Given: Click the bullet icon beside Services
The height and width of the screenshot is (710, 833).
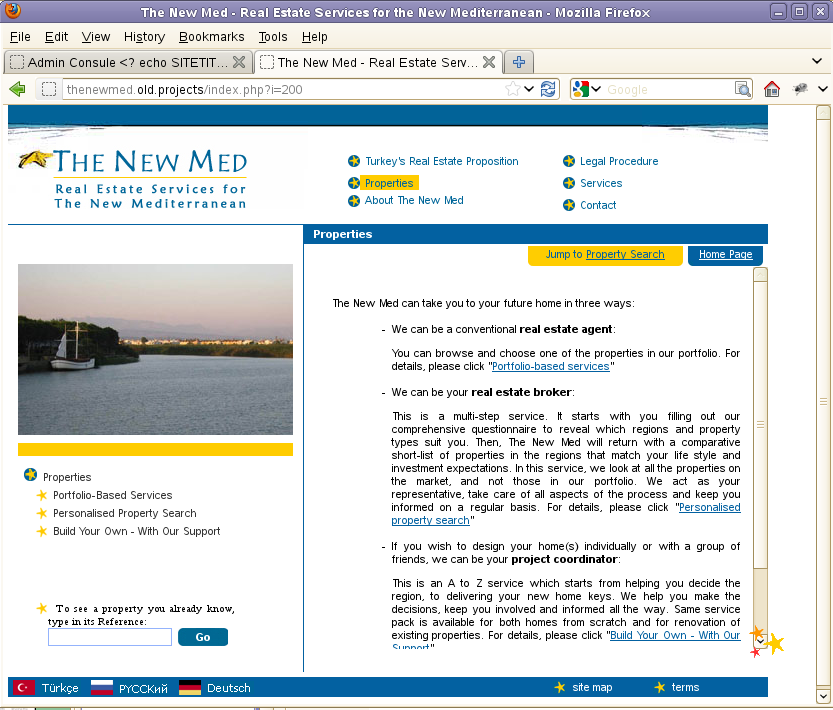Looking at the screenshot, I should click(569, 183).
